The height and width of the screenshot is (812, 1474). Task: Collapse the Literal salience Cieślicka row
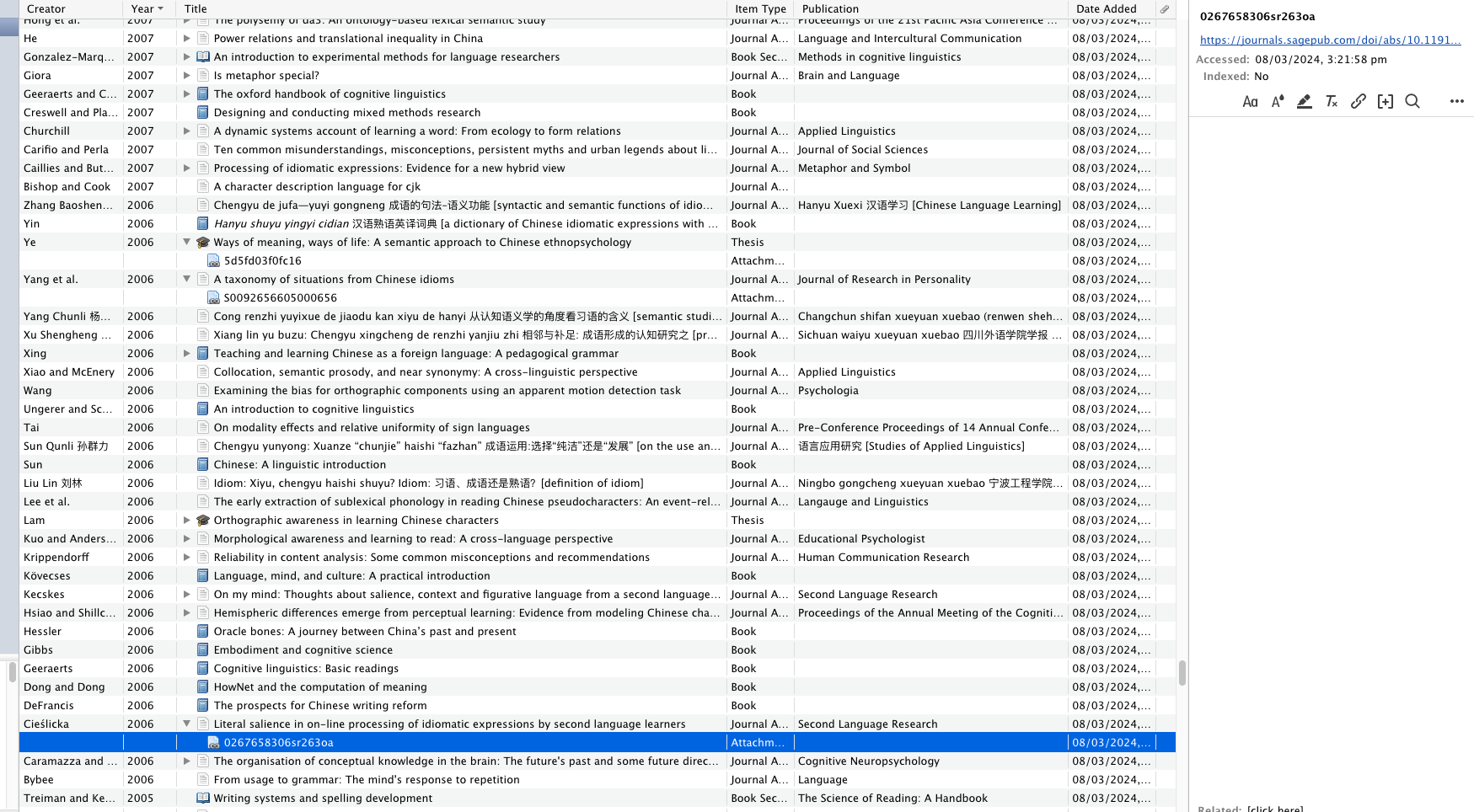click(x=187, y=724)
